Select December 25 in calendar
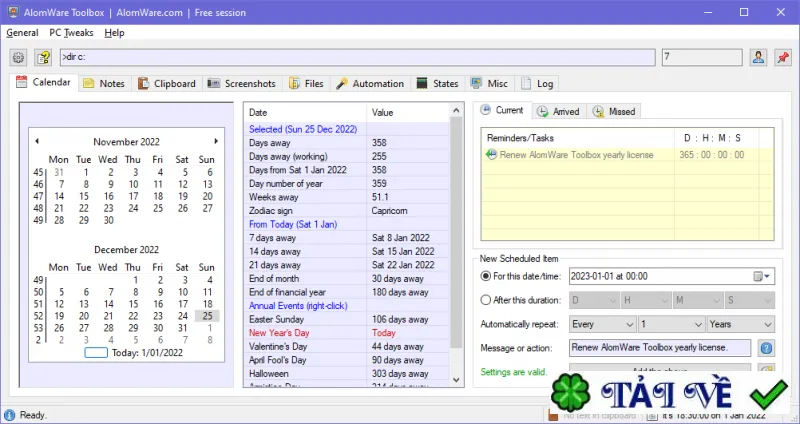Viewport: 800px width, 424px height. [207, 316]
